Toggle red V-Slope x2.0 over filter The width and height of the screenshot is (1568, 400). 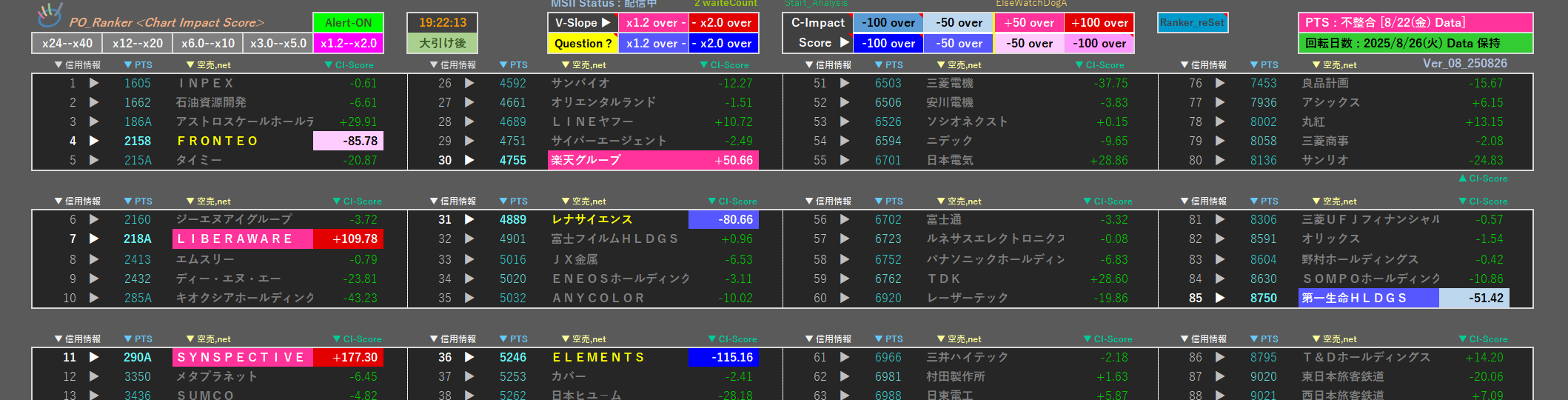723,23
